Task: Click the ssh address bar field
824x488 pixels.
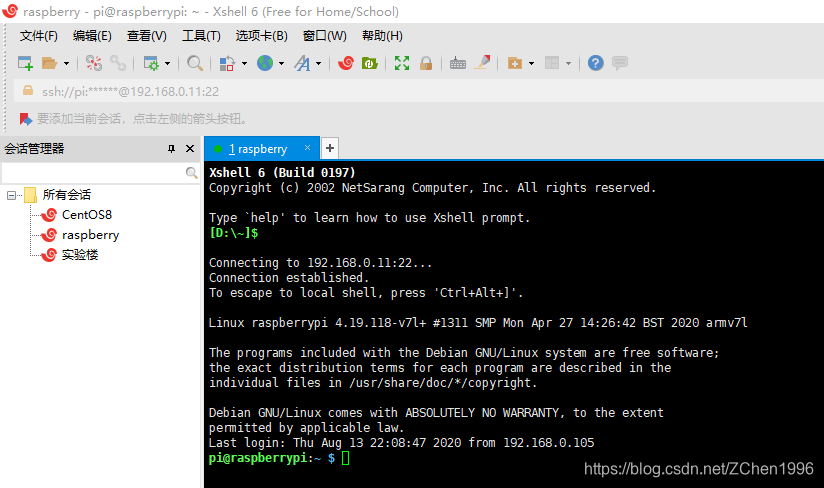Action: (x=419, y=91)
